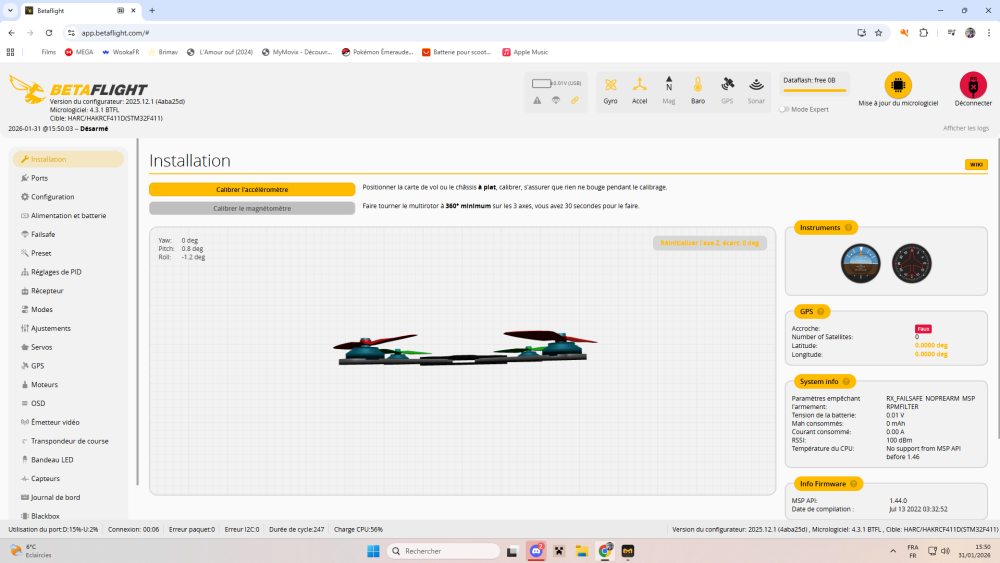Click the Baro sensor icon

point(698,86)
